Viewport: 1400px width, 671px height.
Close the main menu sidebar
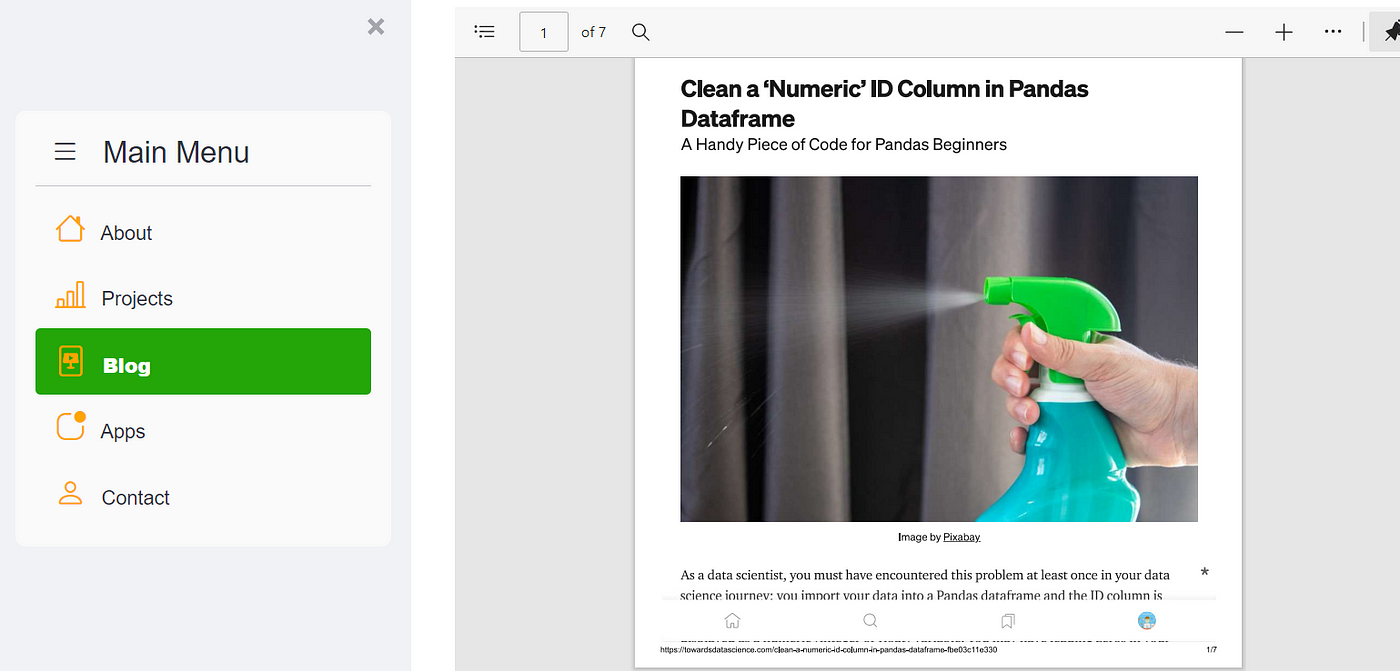point(376,27)
